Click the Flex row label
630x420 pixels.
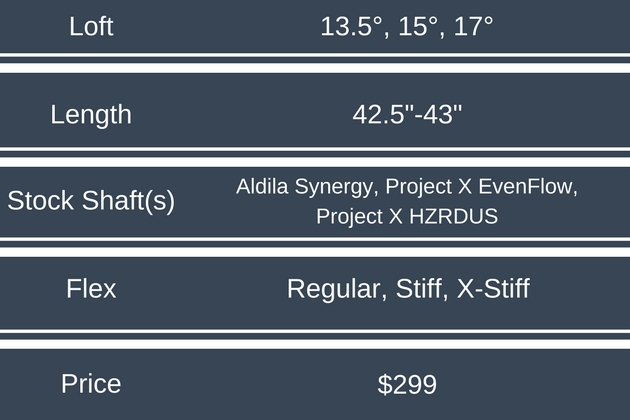(91, 289)
